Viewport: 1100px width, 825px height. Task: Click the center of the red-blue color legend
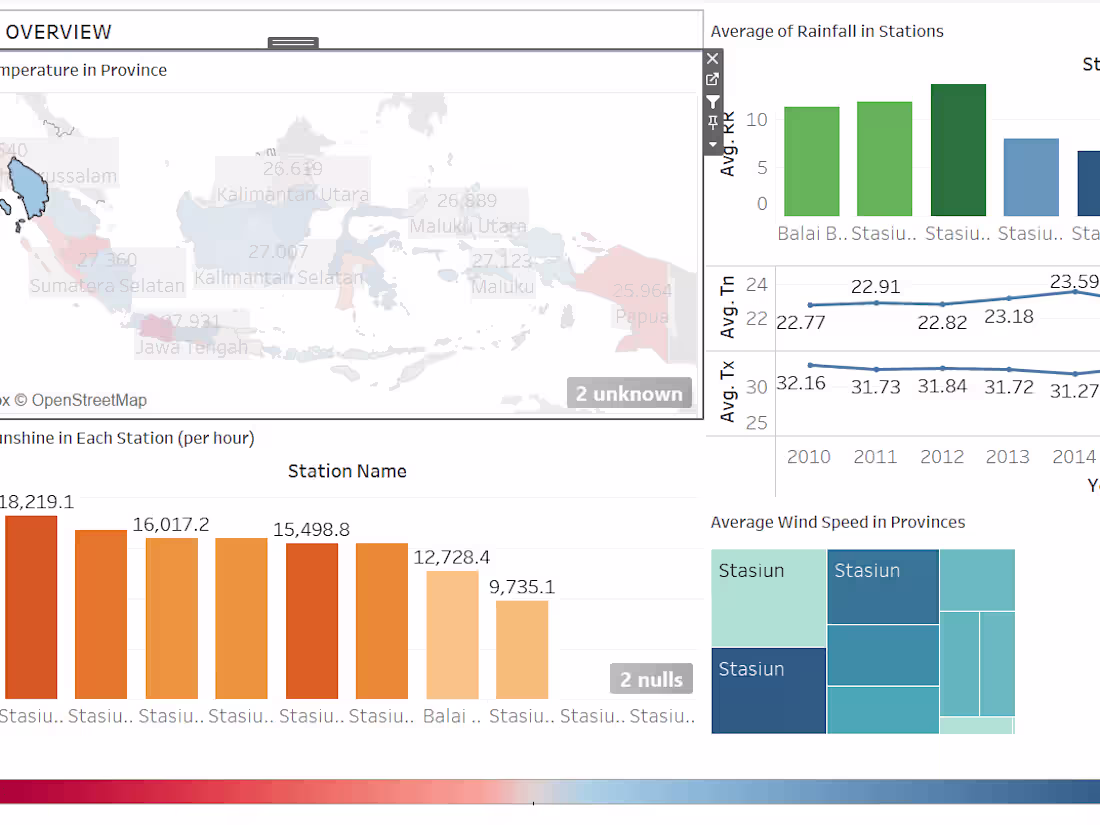point(550,790)
